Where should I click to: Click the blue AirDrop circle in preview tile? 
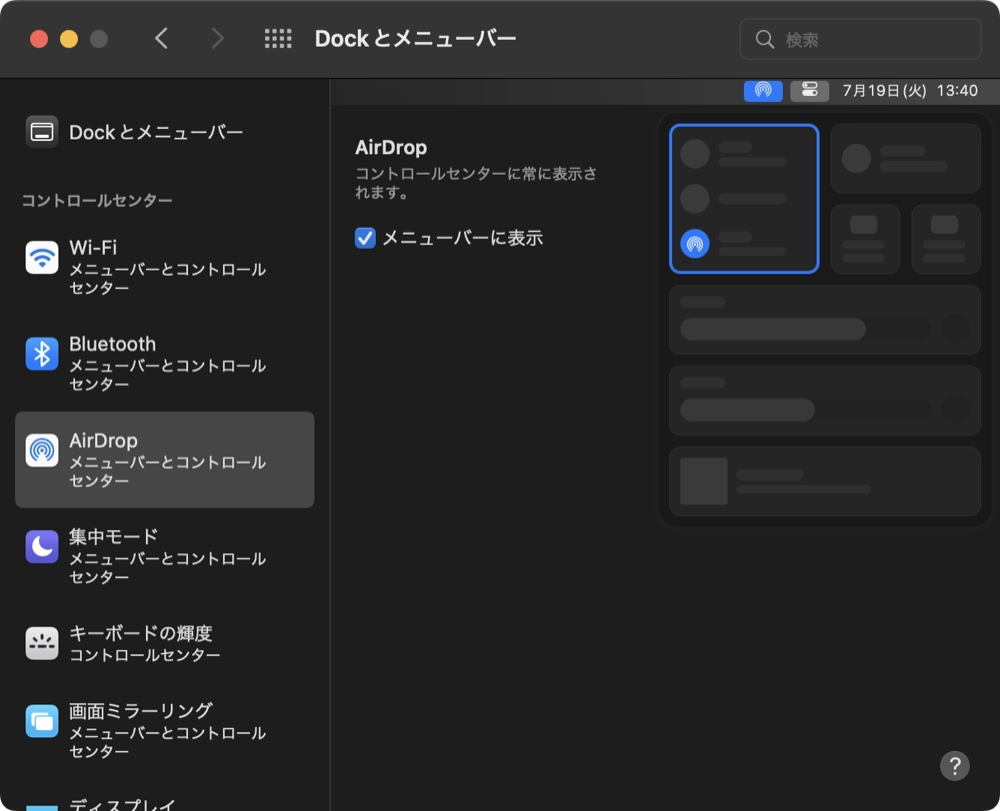pyautogui.click(x=695, y=244)
